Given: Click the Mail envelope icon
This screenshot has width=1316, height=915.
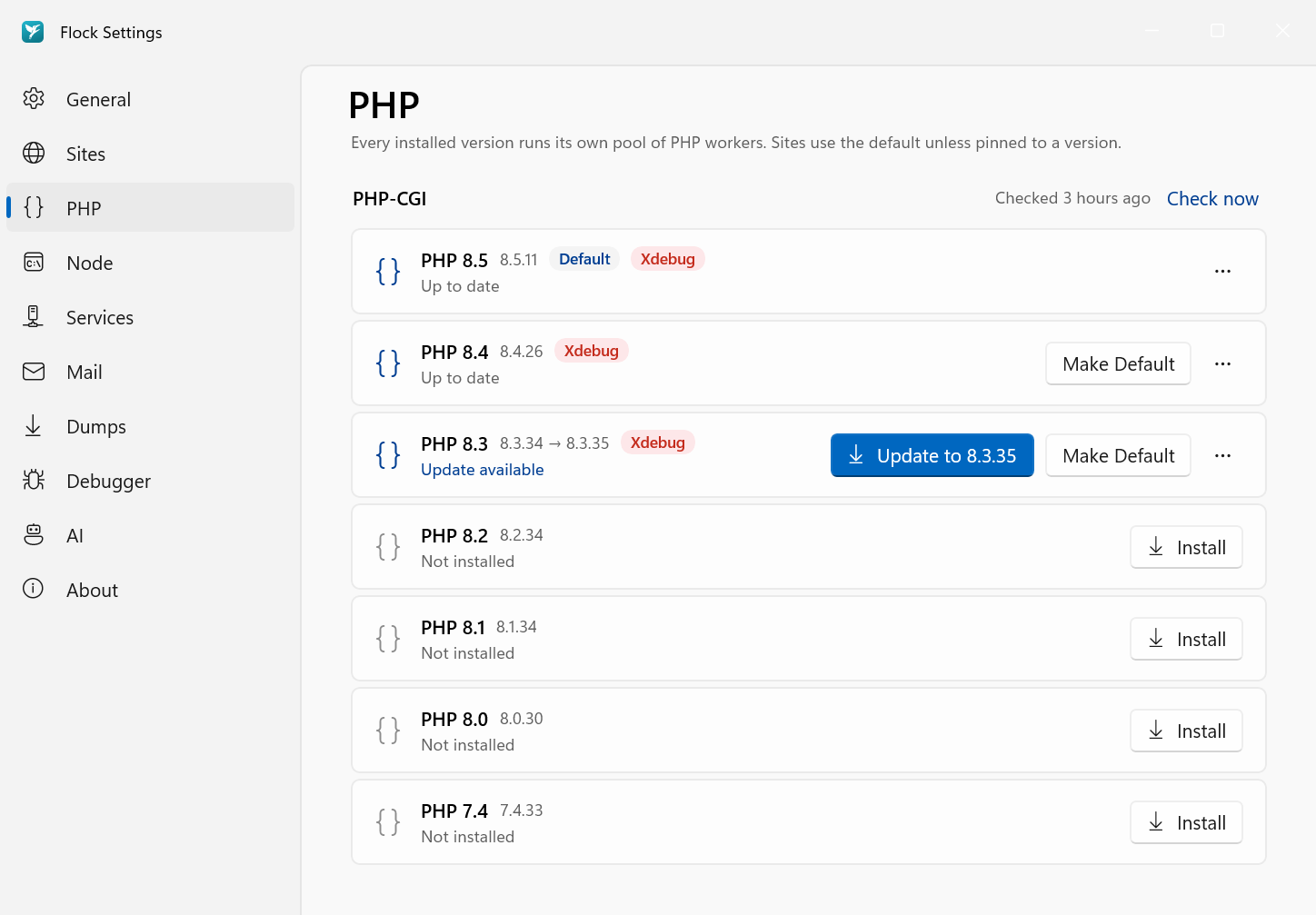Looking at the screenshot, I should (34, 372).
